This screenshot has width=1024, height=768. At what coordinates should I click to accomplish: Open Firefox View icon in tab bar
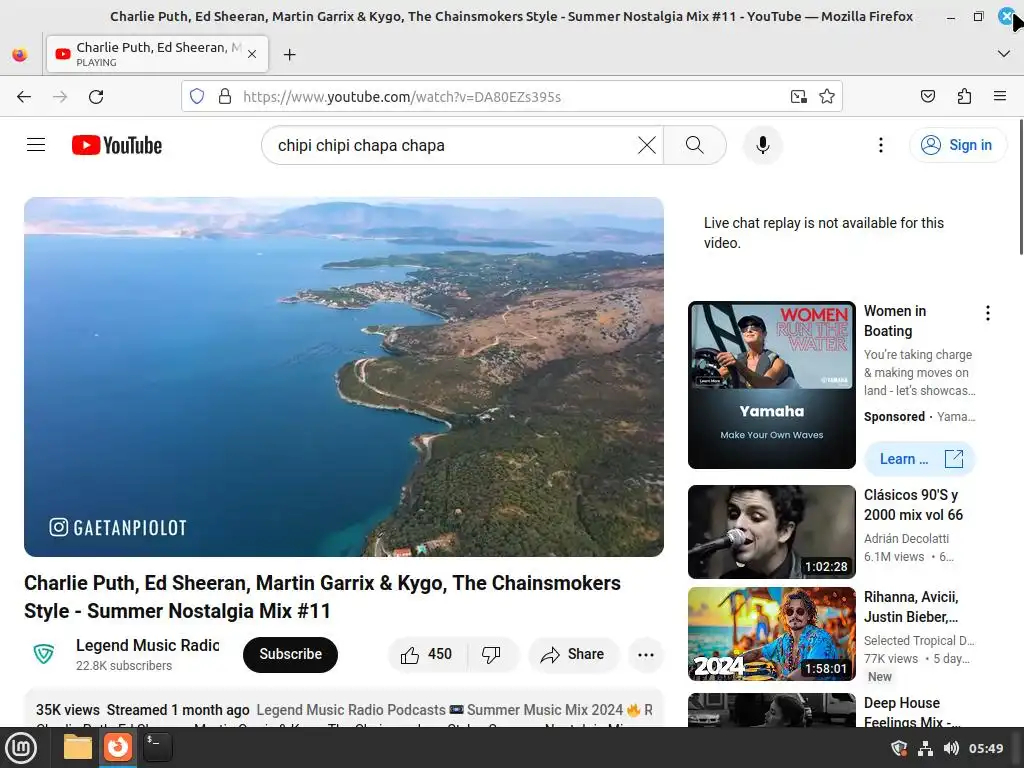[20, 55]
